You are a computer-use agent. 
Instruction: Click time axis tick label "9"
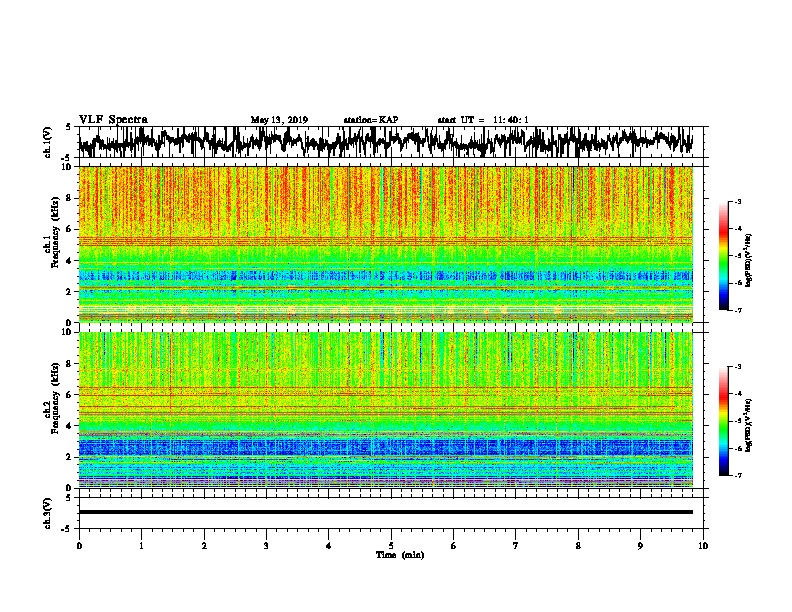pyautogui.click(x=640, y=546)
